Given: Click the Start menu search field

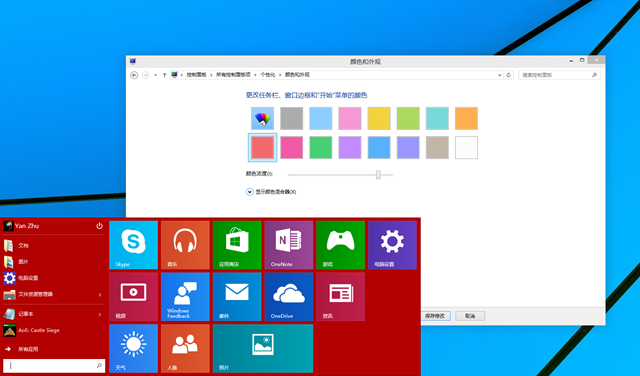Looking at the screenshot, I should (x=54, y=366).
